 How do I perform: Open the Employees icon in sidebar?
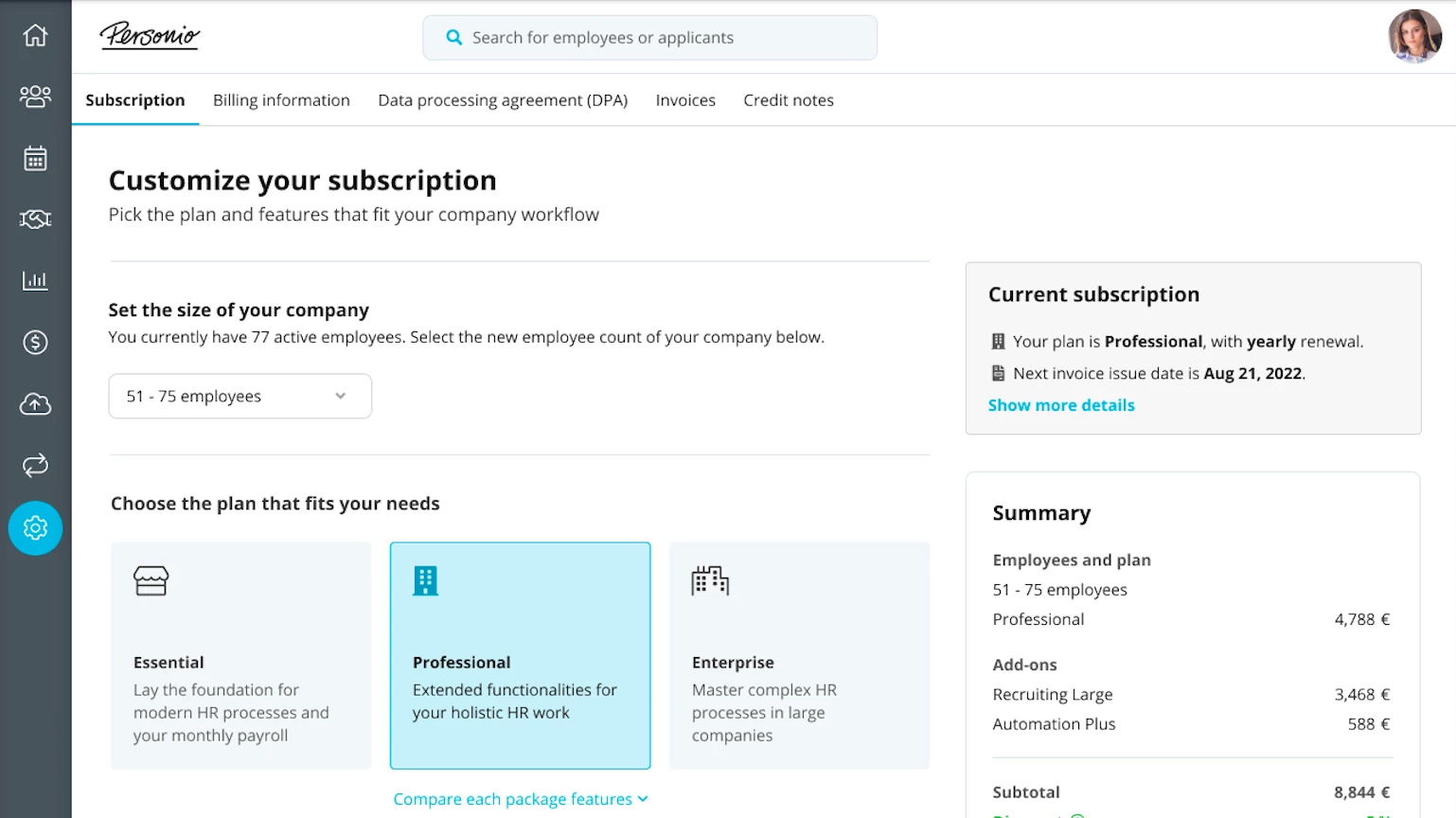pos(35,97)
